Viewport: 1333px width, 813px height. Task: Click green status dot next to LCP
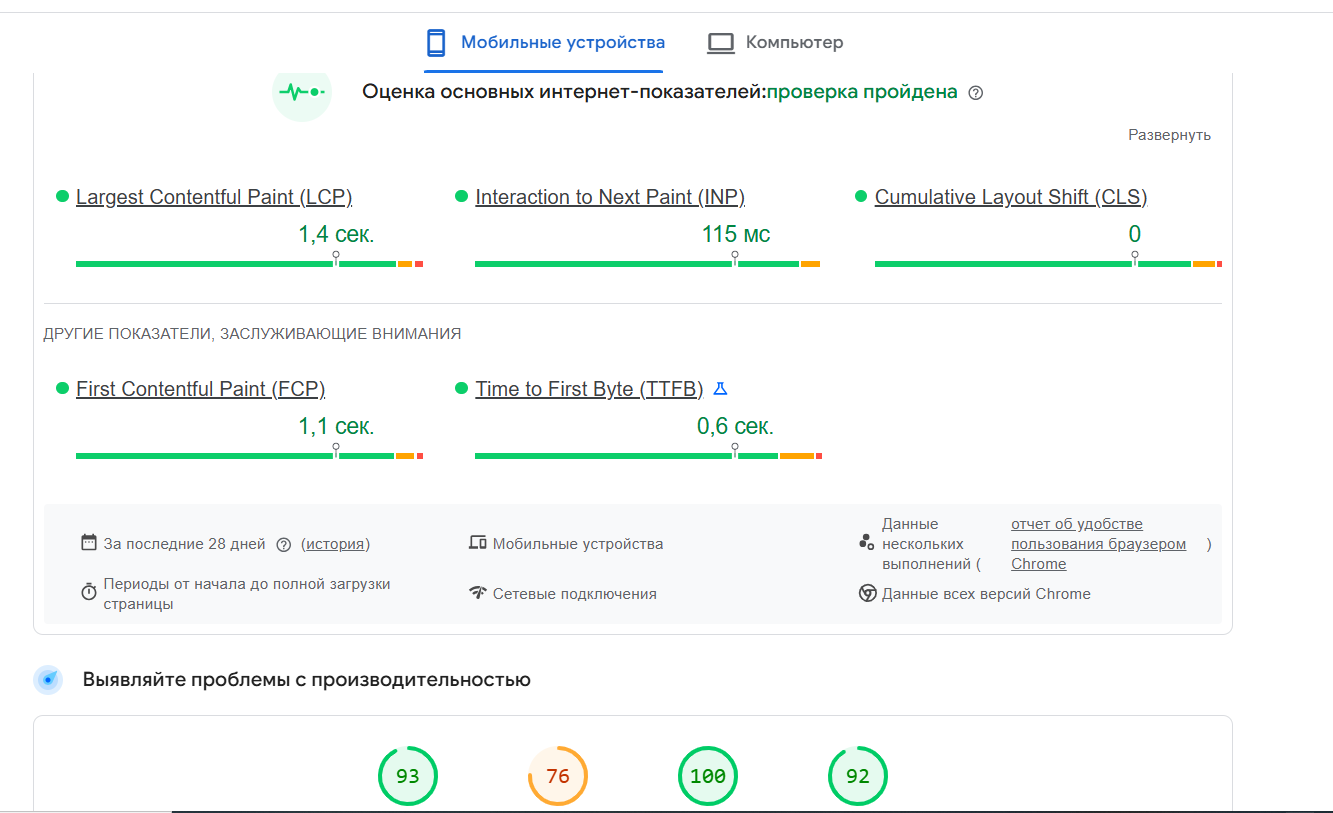tap(62, 196)
